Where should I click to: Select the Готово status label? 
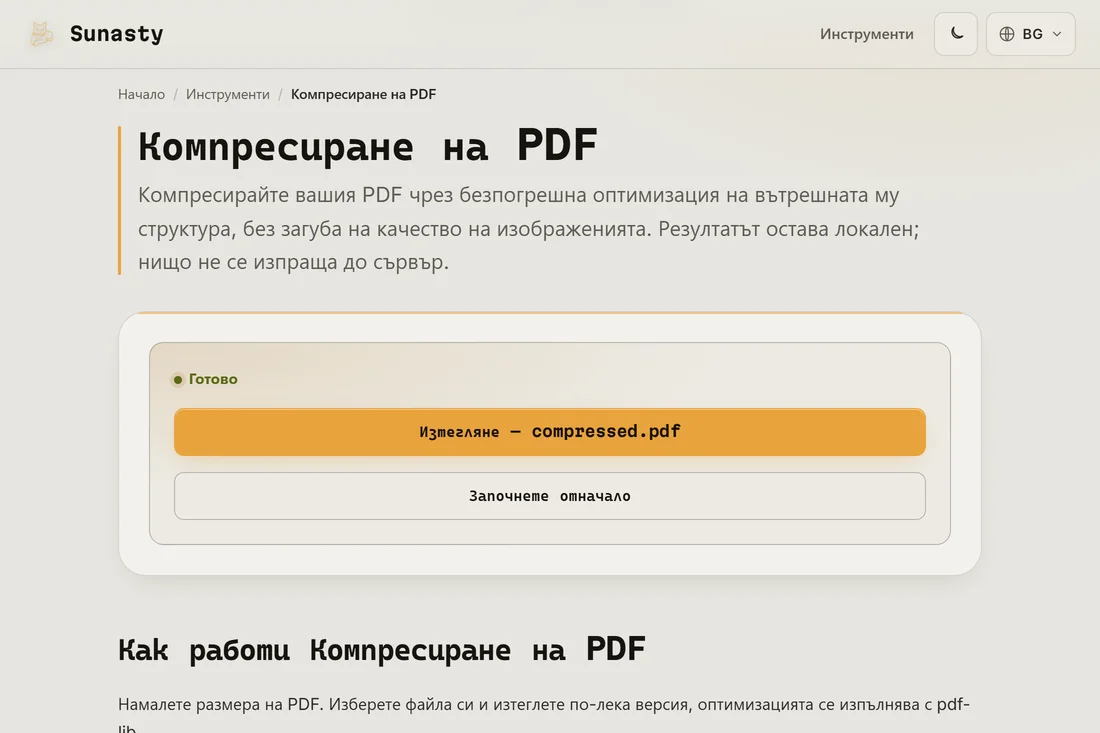tap(213, 379)
